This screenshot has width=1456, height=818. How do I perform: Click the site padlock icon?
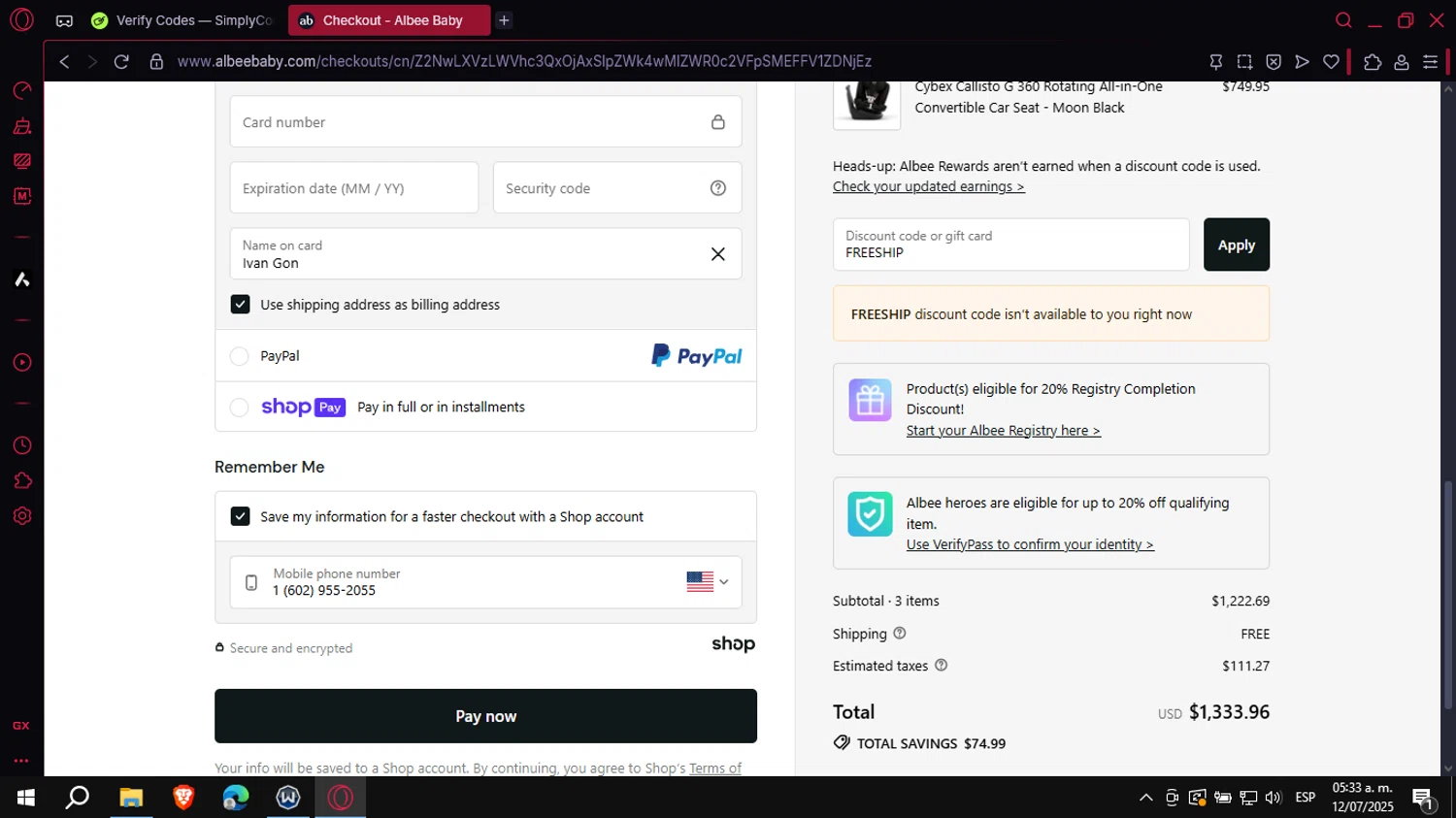coord(156,61)
